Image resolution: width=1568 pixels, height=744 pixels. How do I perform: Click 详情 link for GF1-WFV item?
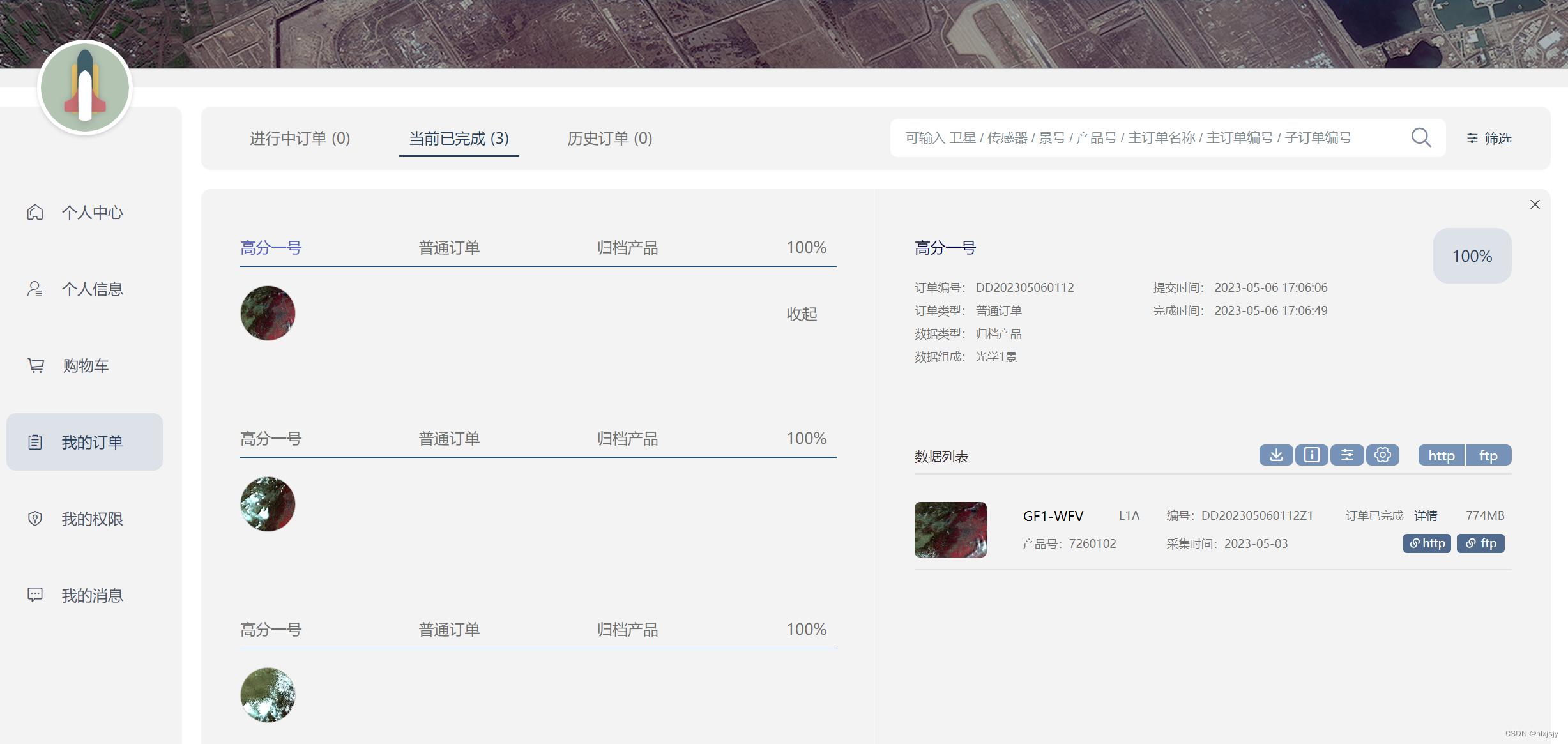coord(1425,515)
